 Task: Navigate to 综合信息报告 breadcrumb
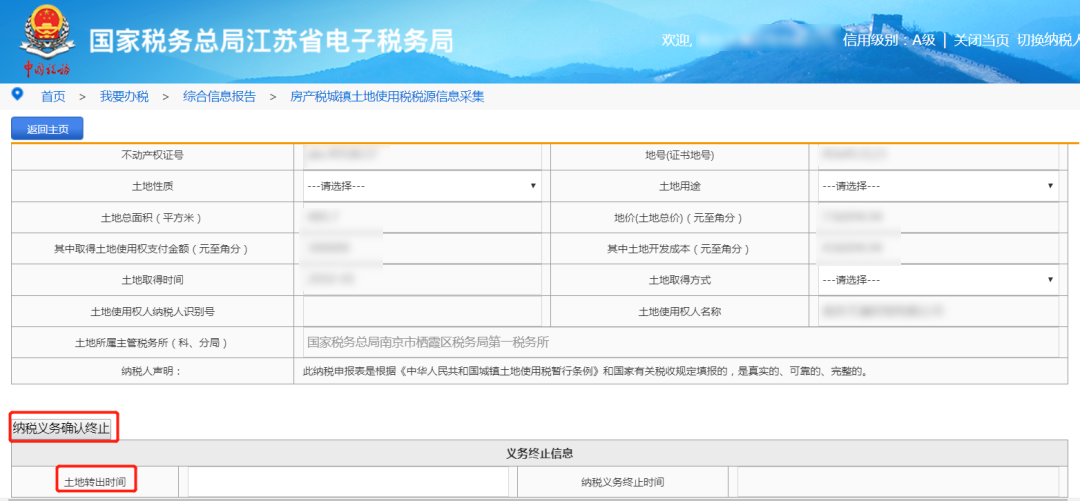tap(219, 97)
